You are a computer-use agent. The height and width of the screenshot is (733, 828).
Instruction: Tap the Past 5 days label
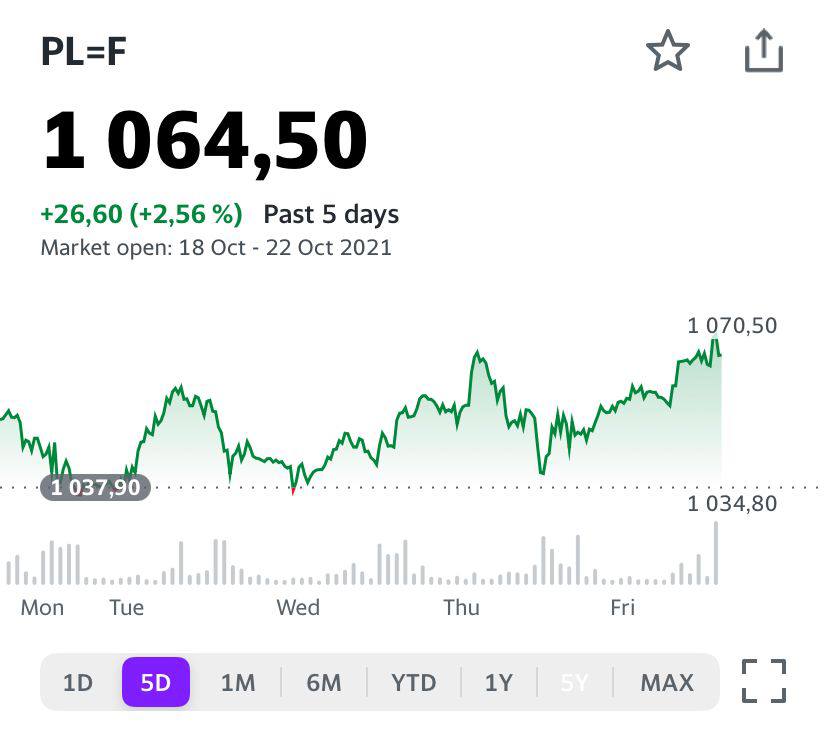coord(331,214)
